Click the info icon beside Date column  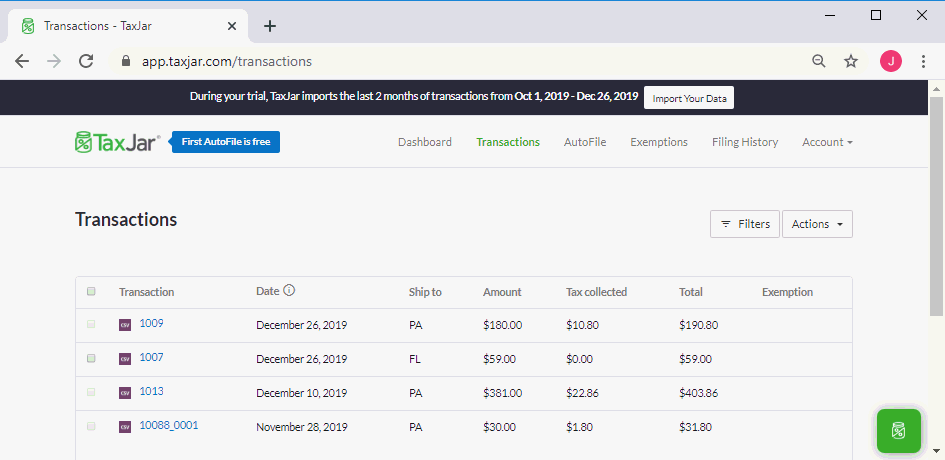pyautogui.click(x=289, y=291)
